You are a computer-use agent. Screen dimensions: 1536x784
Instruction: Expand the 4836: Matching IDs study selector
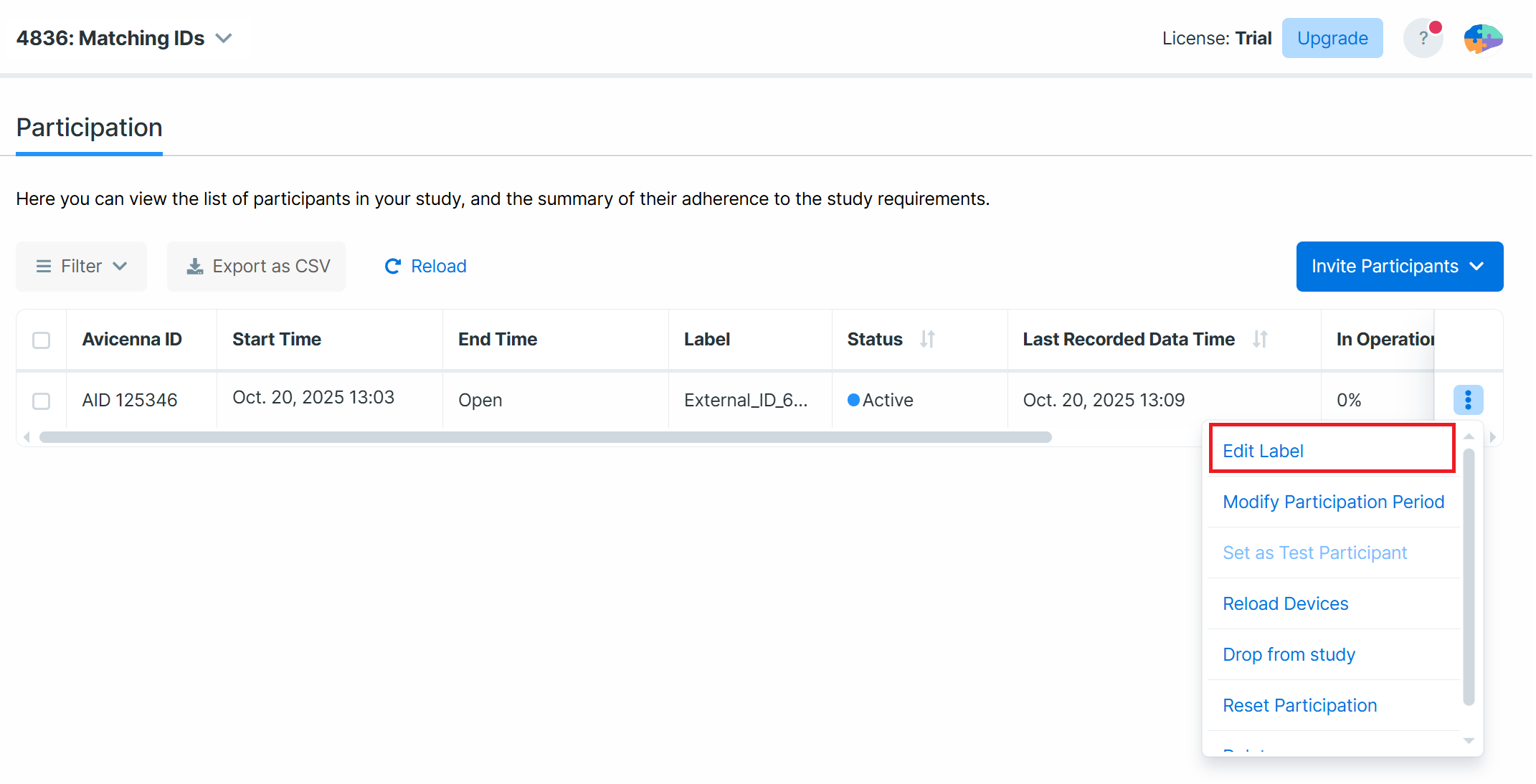[x=124, y=39]
